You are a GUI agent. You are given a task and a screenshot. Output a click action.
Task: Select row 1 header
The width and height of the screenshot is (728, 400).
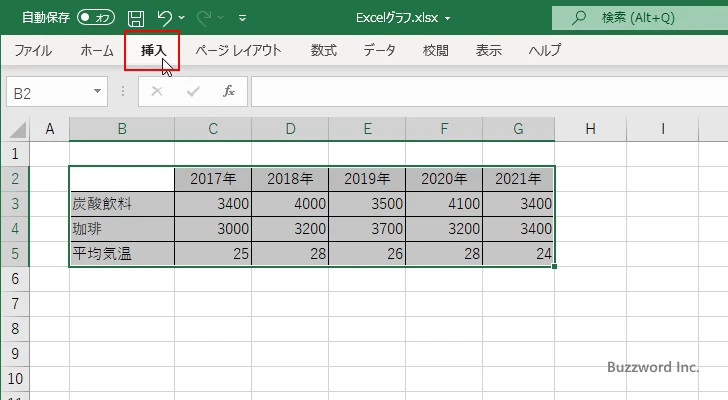(x=15, y=154)
